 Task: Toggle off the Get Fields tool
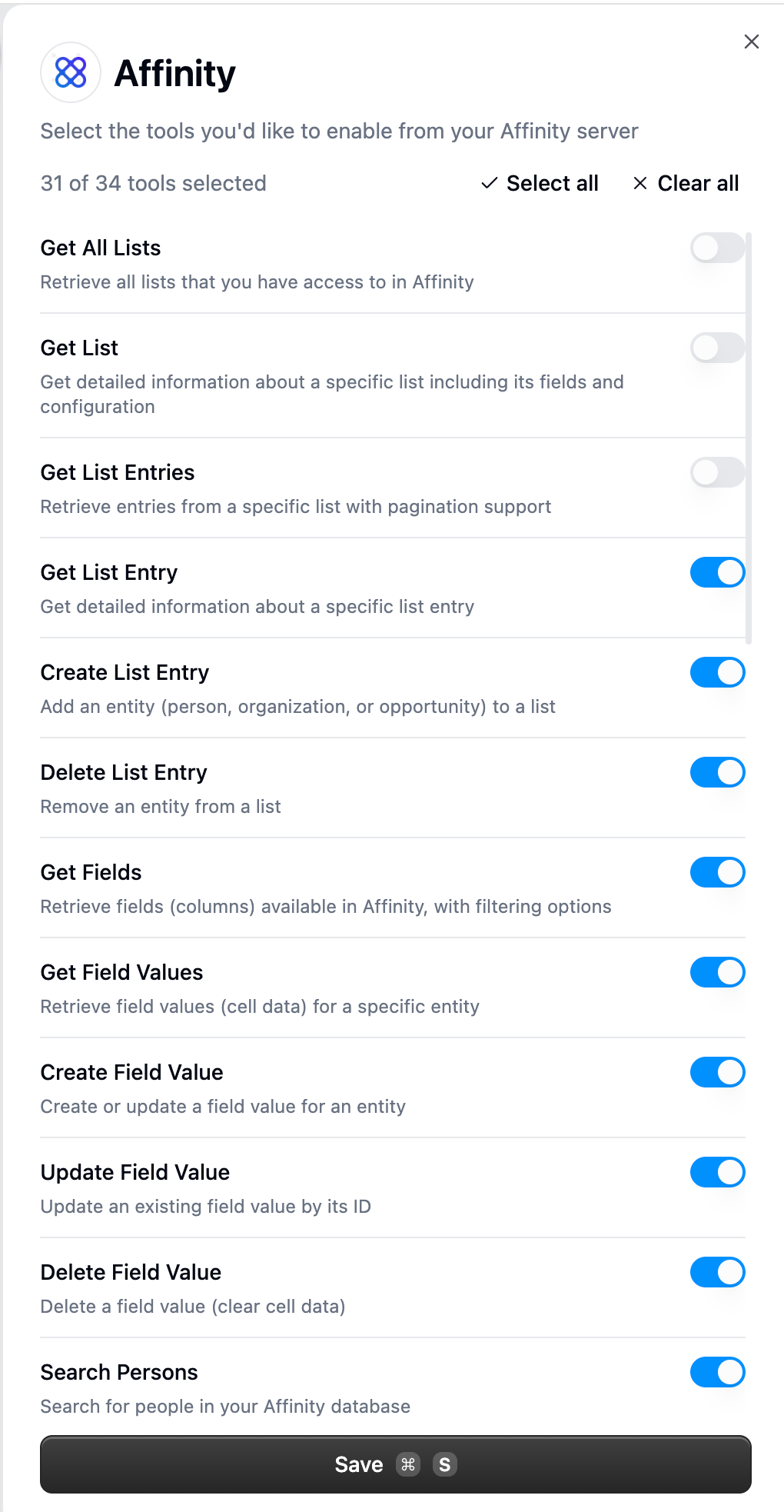click(x=716, y=872)
